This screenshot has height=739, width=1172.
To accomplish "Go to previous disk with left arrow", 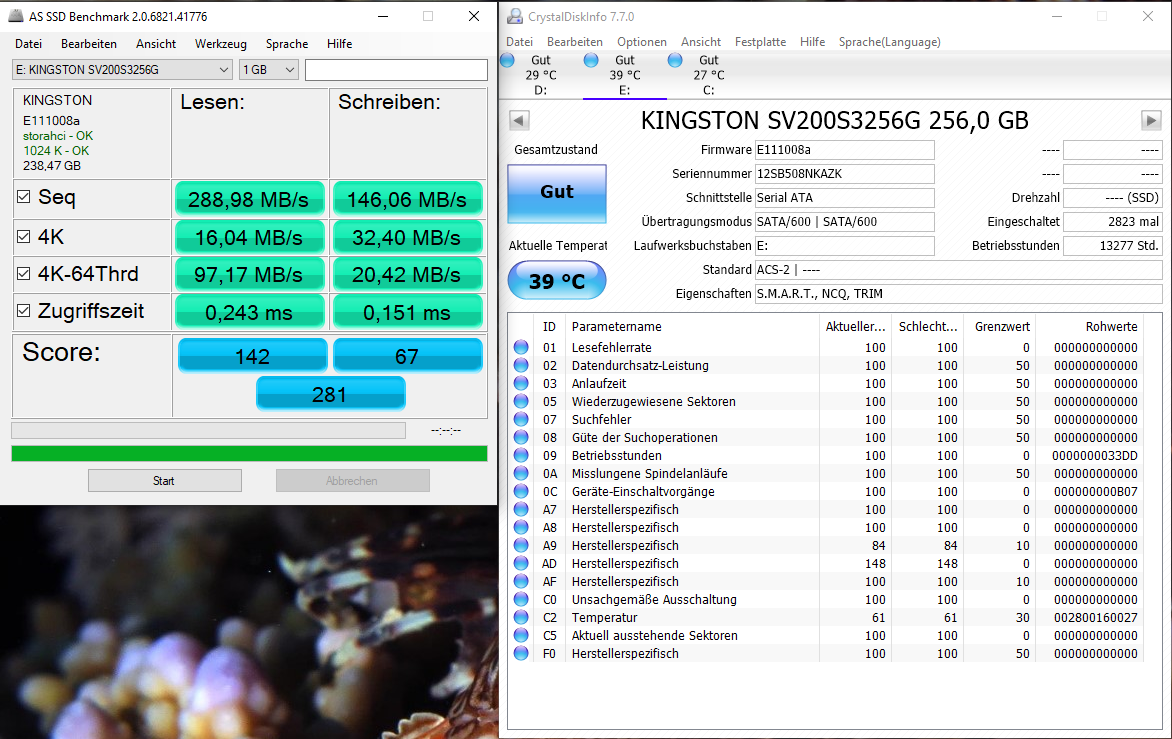I will coord(519,120).
